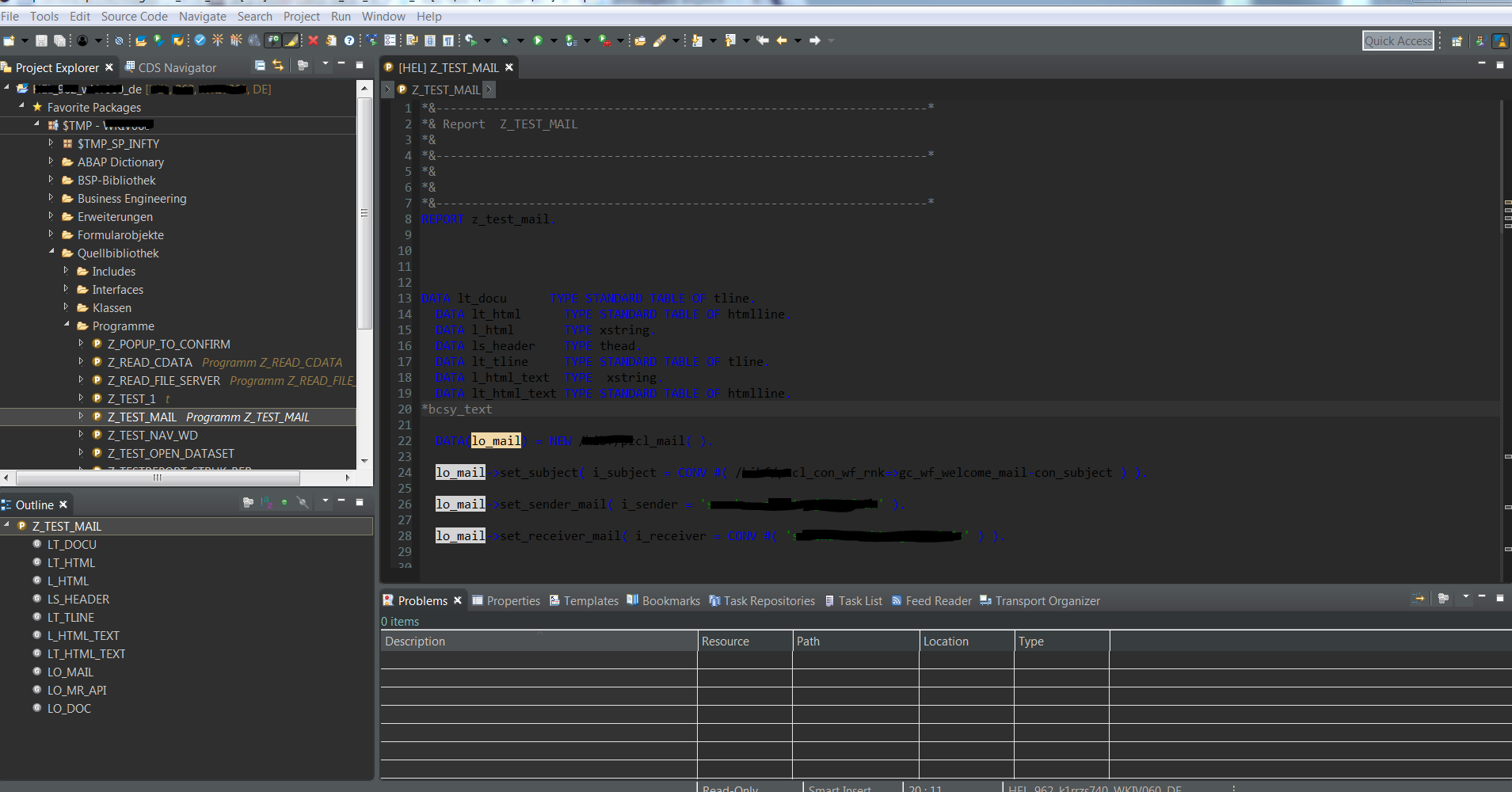Screen dimensions: 1512x792
Task: Expand the Includes folder
Action: click(x=66, y=271)
